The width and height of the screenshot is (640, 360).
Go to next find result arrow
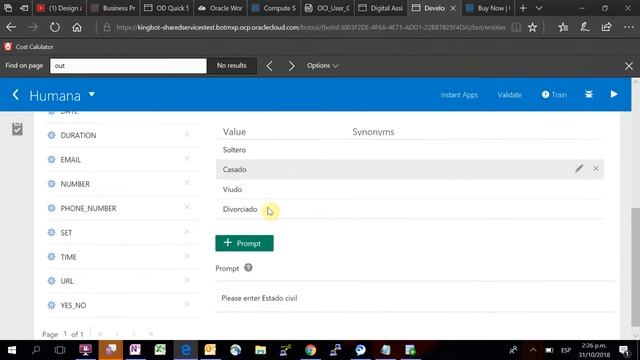[291, 66]
